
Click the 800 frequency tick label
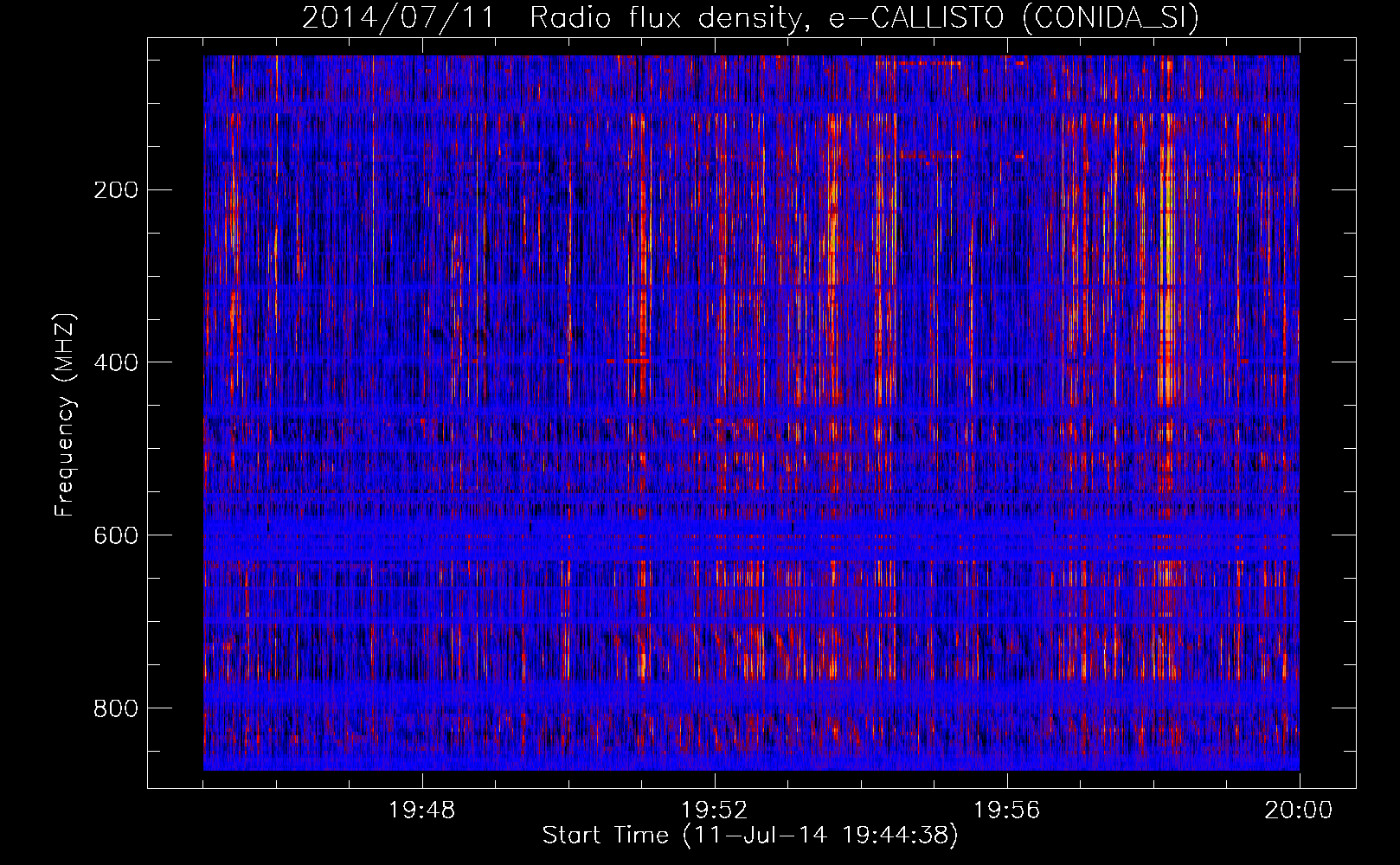(x=116, y=708)
